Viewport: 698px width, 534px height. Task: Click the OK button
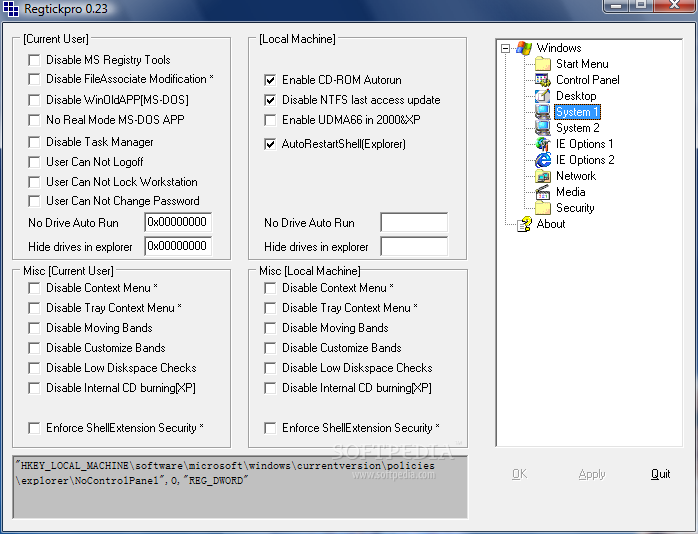click(519, 474)
